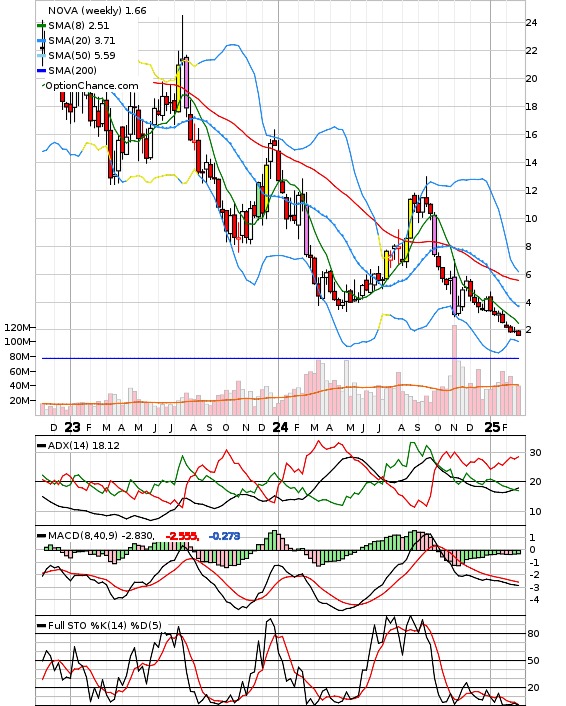Image resolution: width=566 pixels, height=706 pixels.
Task: Jump to the 23 year marker
Action: [x=72, y=427]
